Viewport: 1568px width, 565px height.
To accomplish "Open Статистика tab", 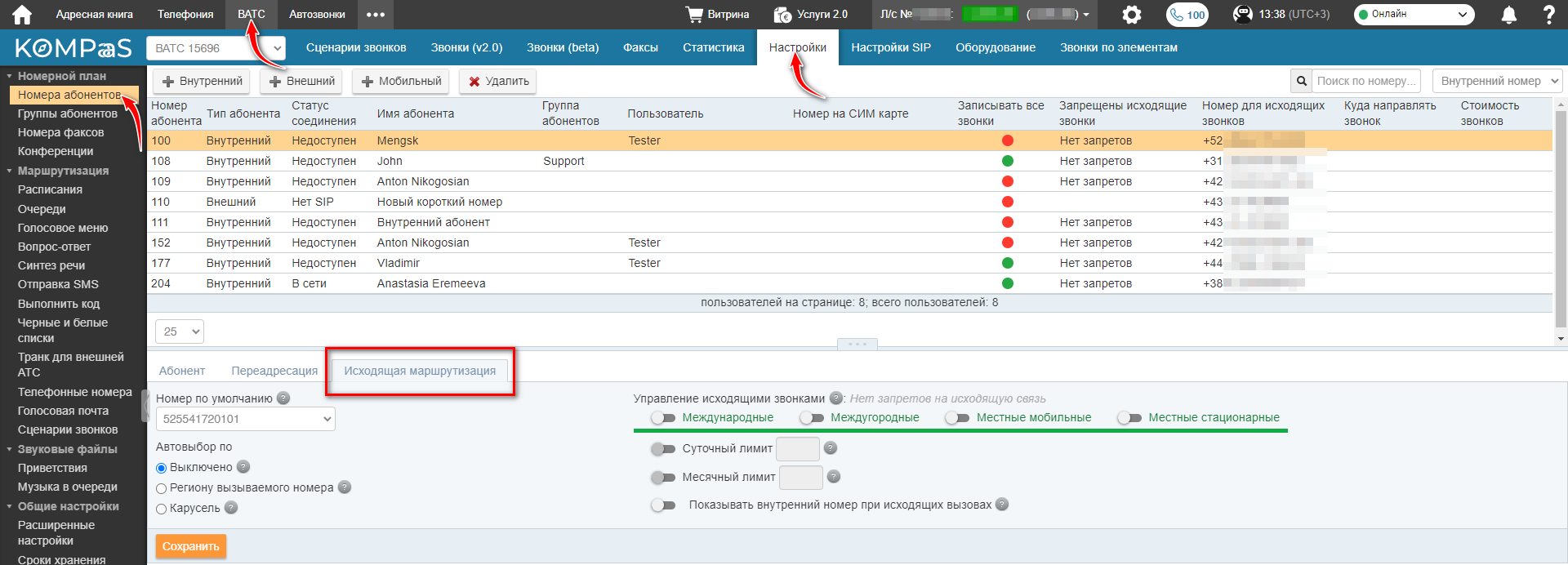I will point(714,47).
